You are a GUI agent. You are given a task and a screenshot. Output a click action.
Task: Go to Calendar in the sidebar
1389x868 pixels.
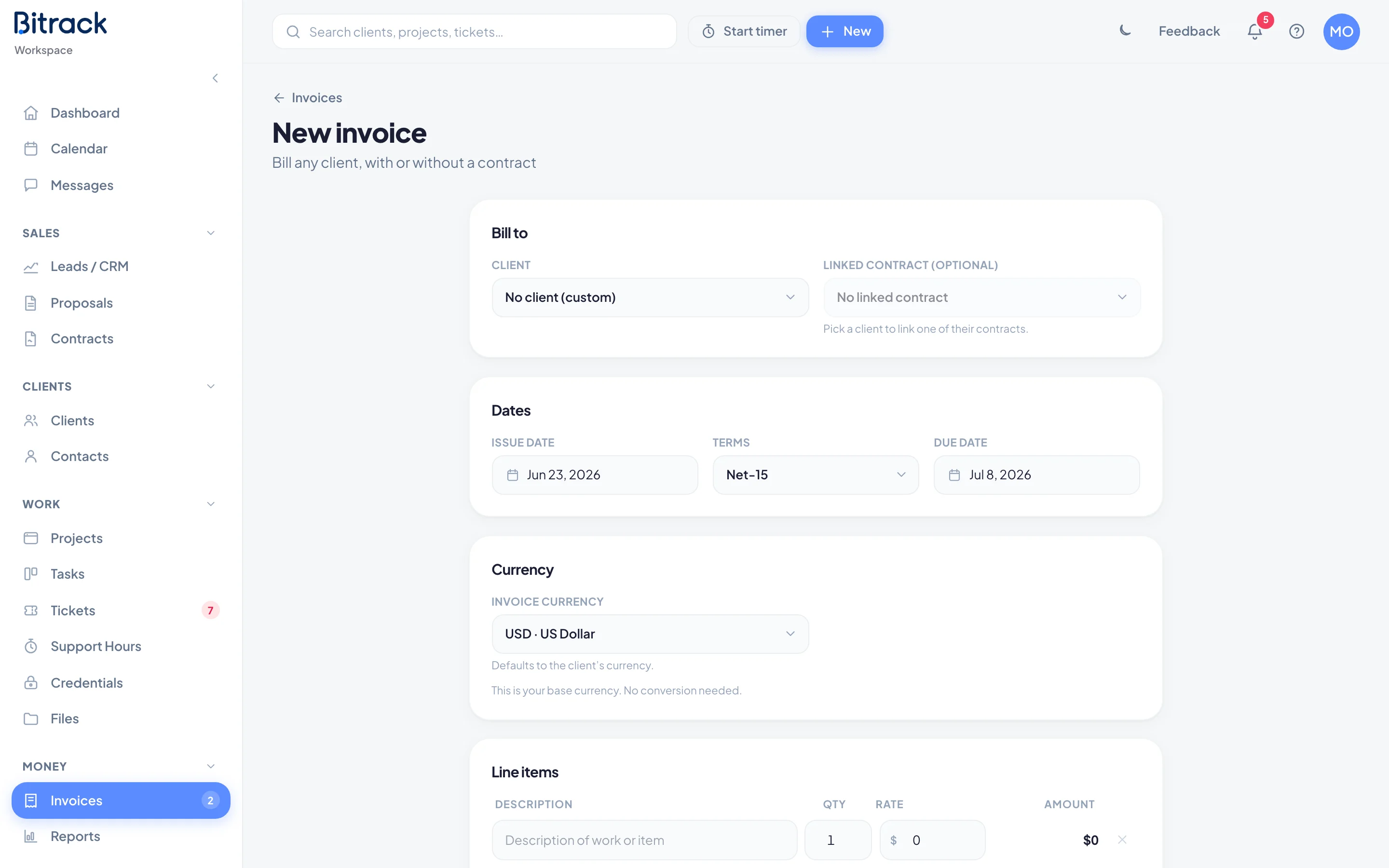pos(121,149)
